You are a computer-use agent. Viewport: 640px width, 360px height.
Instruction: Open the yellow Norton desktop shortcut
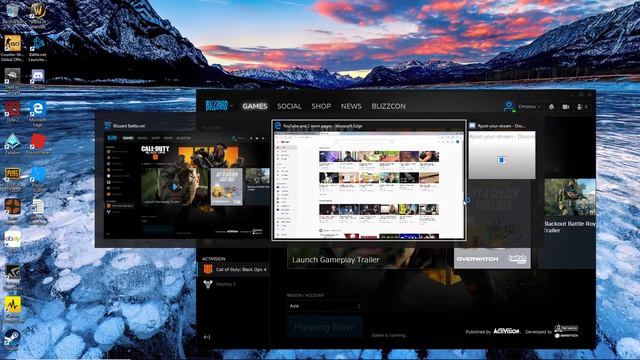tap(12, 309)
